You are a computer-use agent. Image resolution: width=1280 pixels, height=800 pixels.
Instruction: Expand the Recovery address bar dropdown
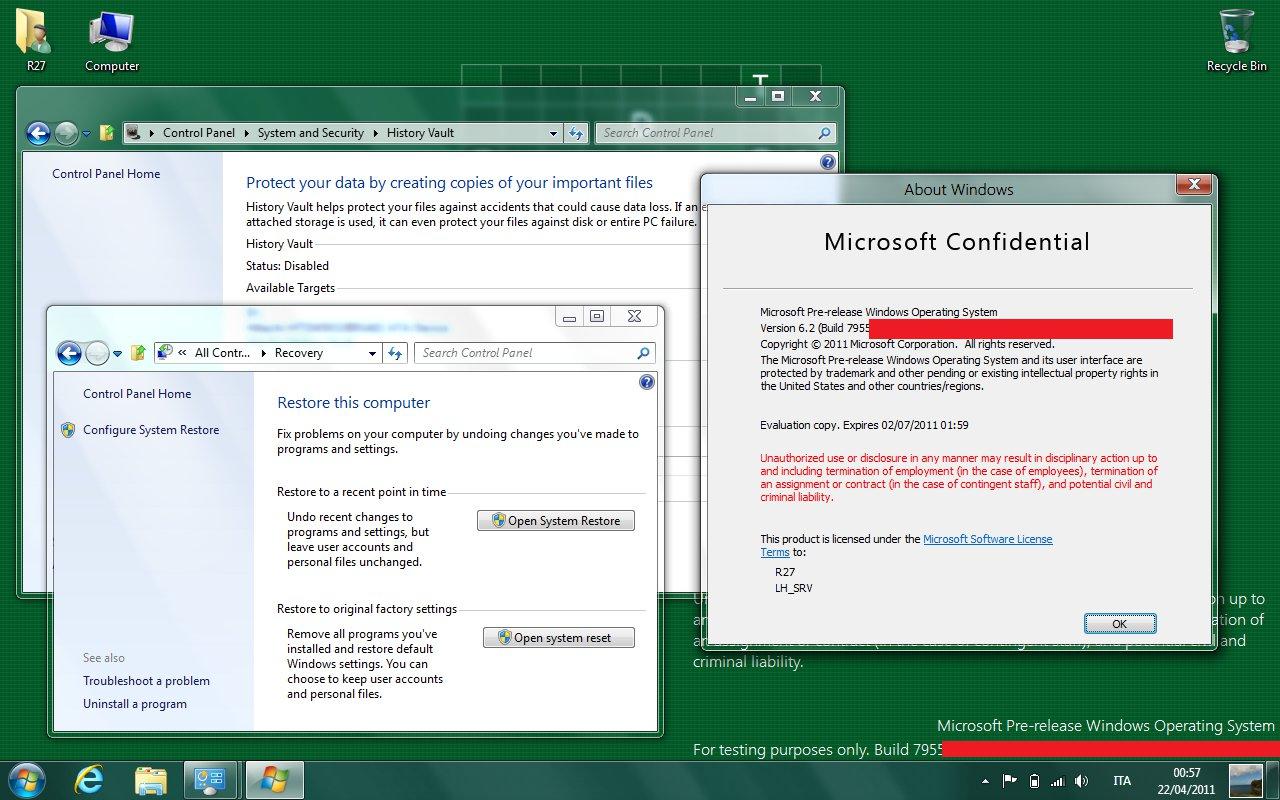(372, 353)
